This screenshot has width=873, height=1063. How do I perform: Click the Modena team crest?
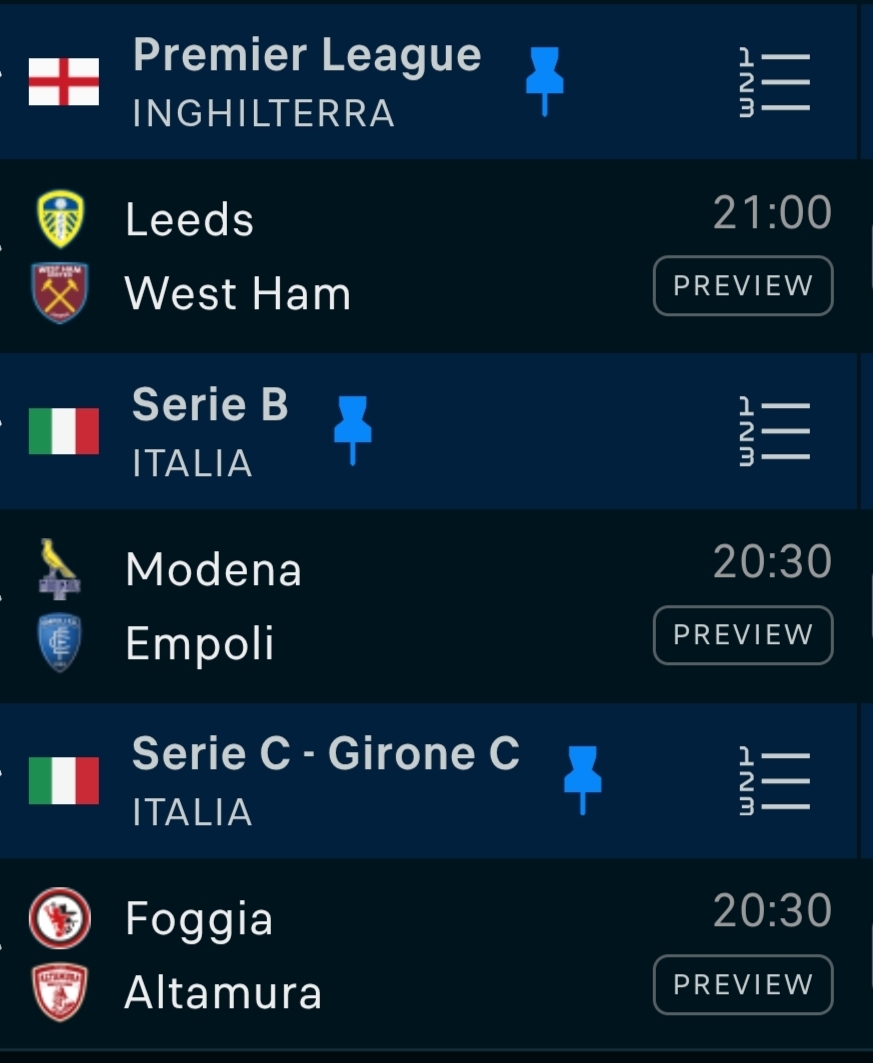(x=61, y=569)
